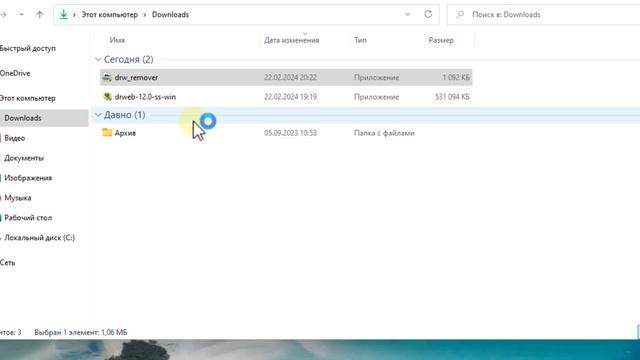Open 'Музыка' in the sidebar
Image resolution: width=640 pixels, height=360 pixels.
(x=18, y=198)
